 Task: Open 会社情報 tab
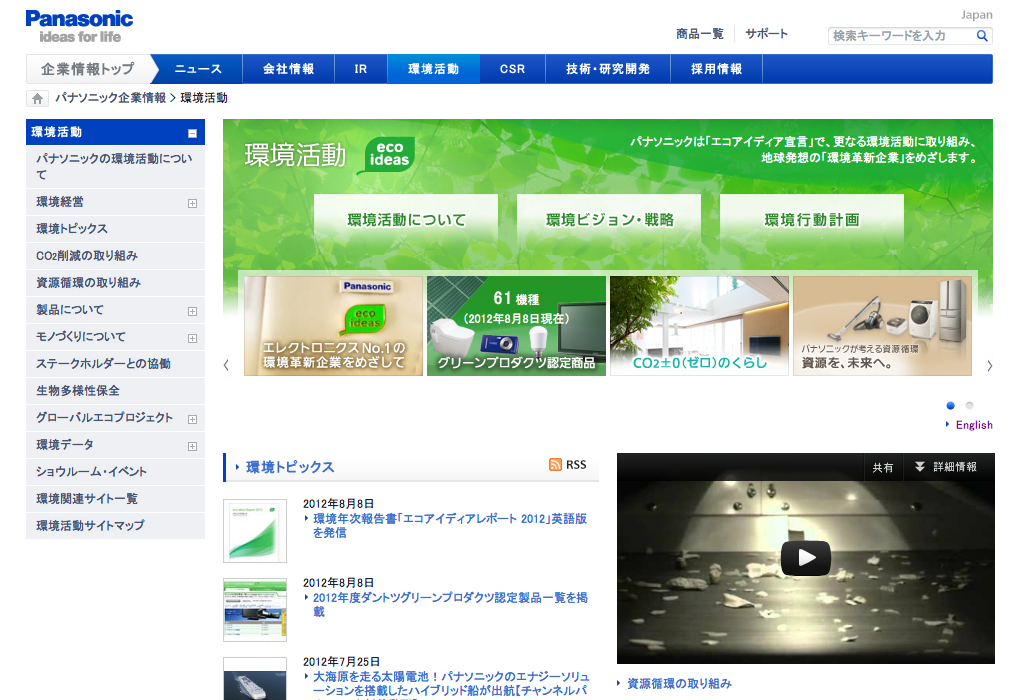(x=288, y=69)
